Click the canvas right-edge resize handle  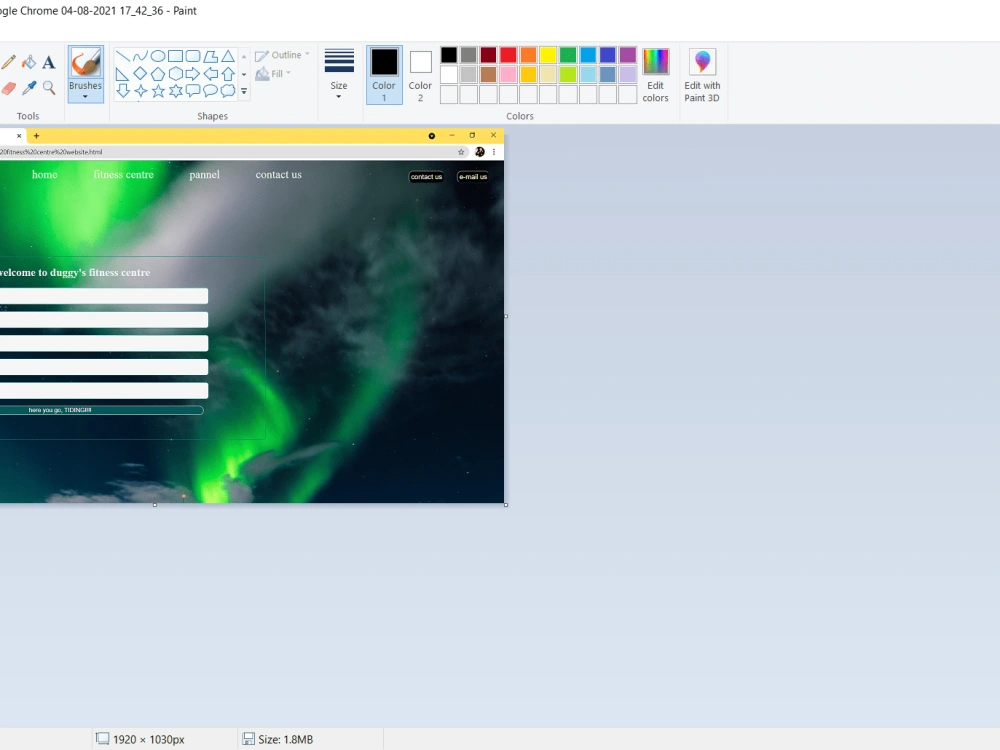(506, 316)
